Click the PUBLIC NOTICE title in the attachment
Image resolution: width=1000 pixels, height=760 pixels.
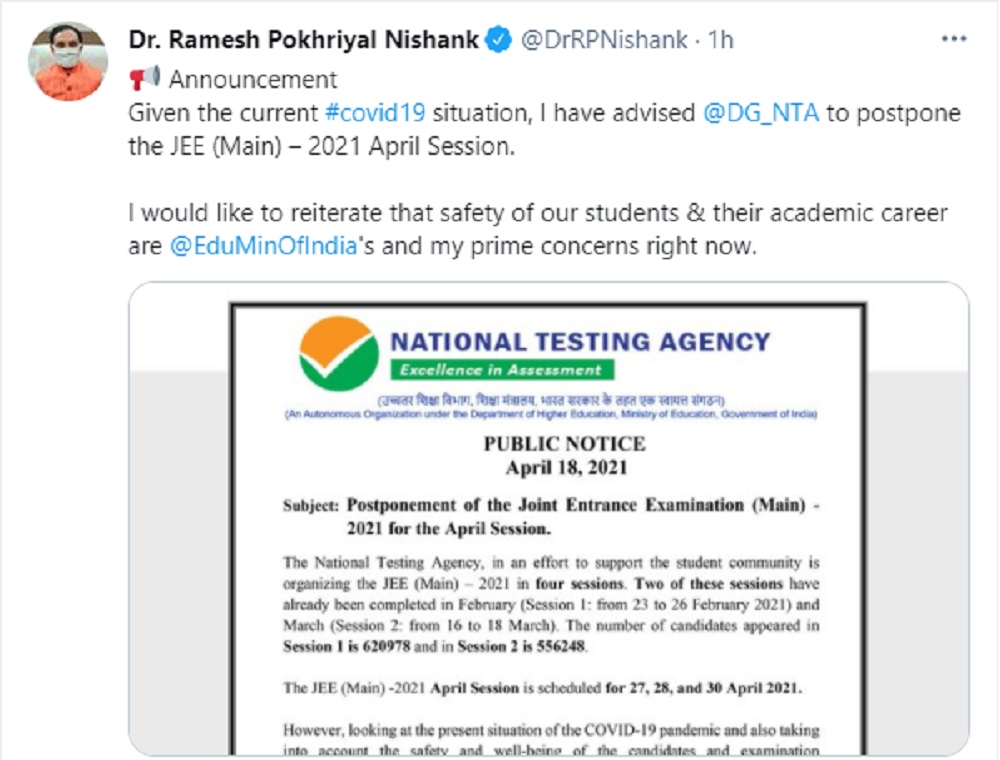pos(564,444)
